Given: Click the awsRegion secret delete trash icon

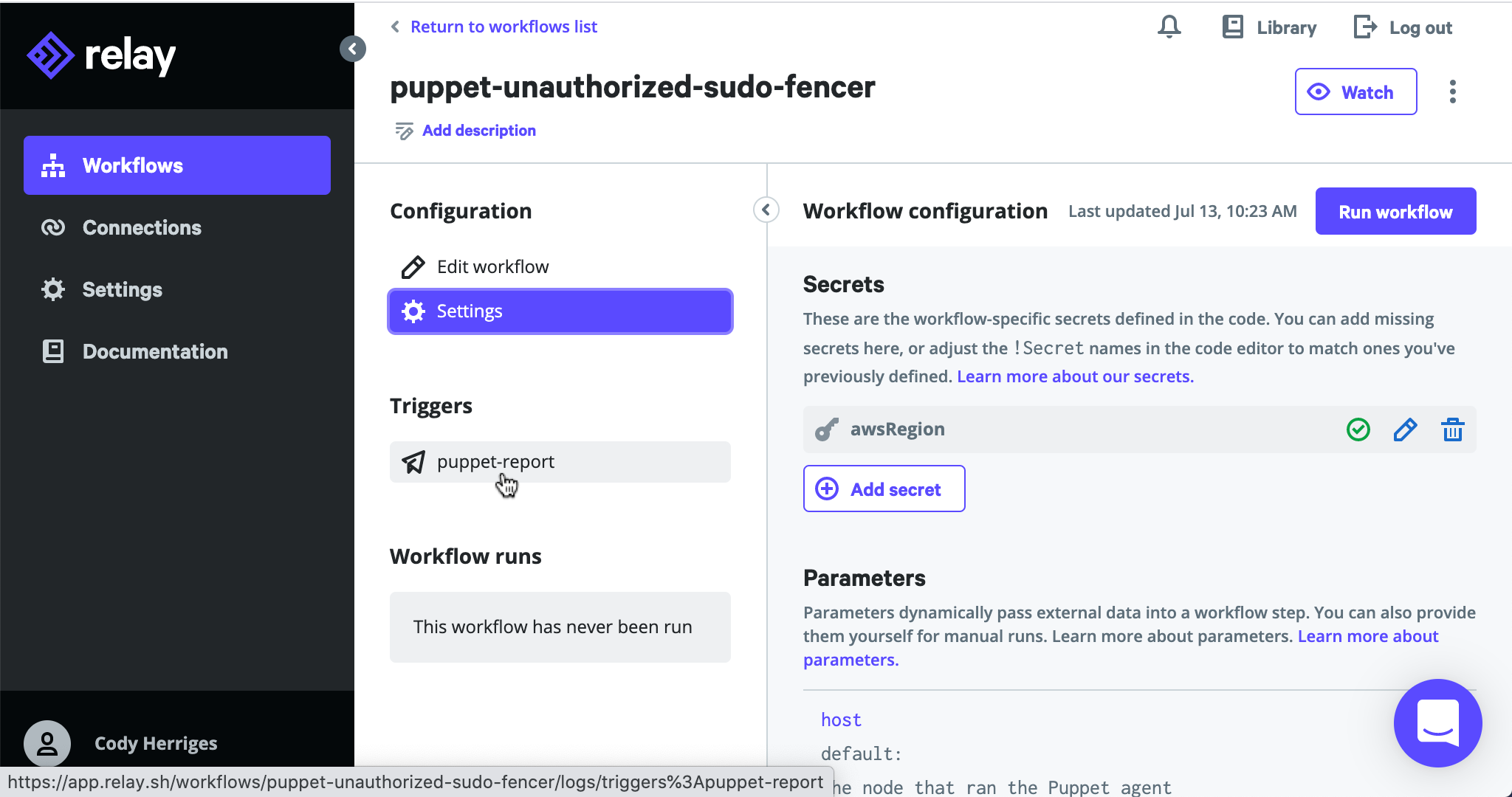Looking at the screenshot, I should pos(1452,429).
